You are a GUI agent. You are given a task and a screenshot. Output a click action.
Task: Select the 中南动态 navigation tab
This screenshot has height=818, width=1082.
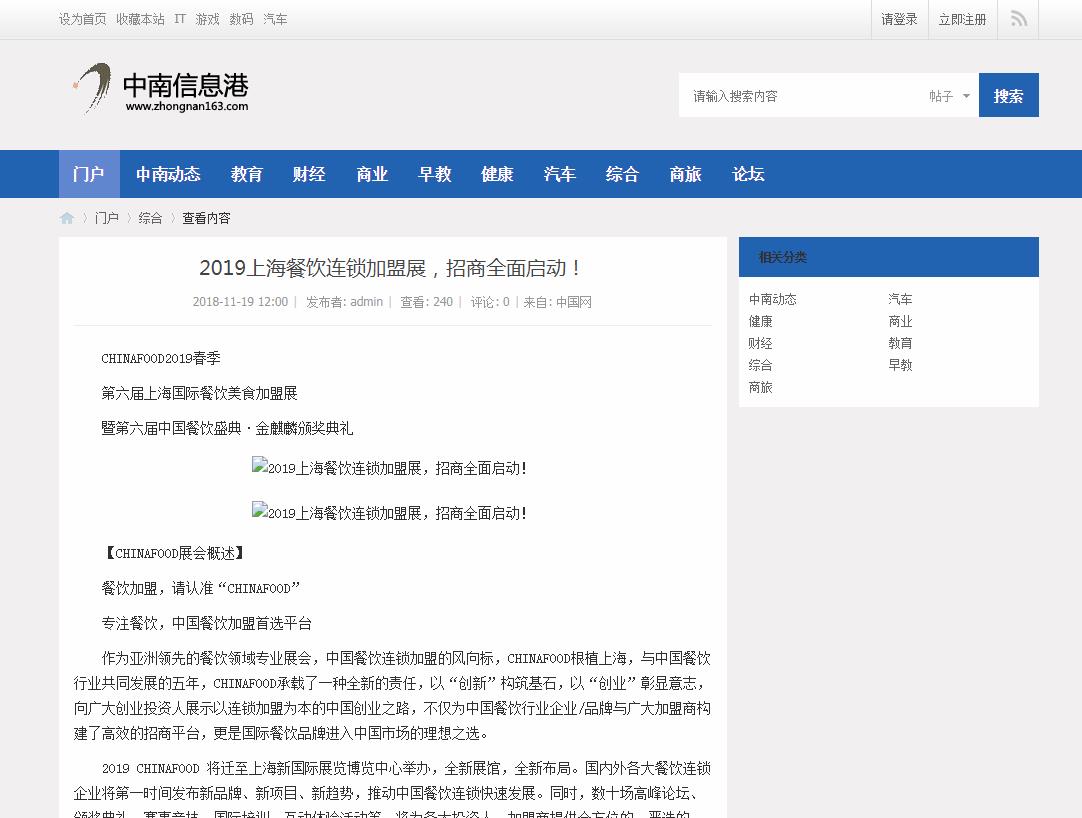(168, 174)
